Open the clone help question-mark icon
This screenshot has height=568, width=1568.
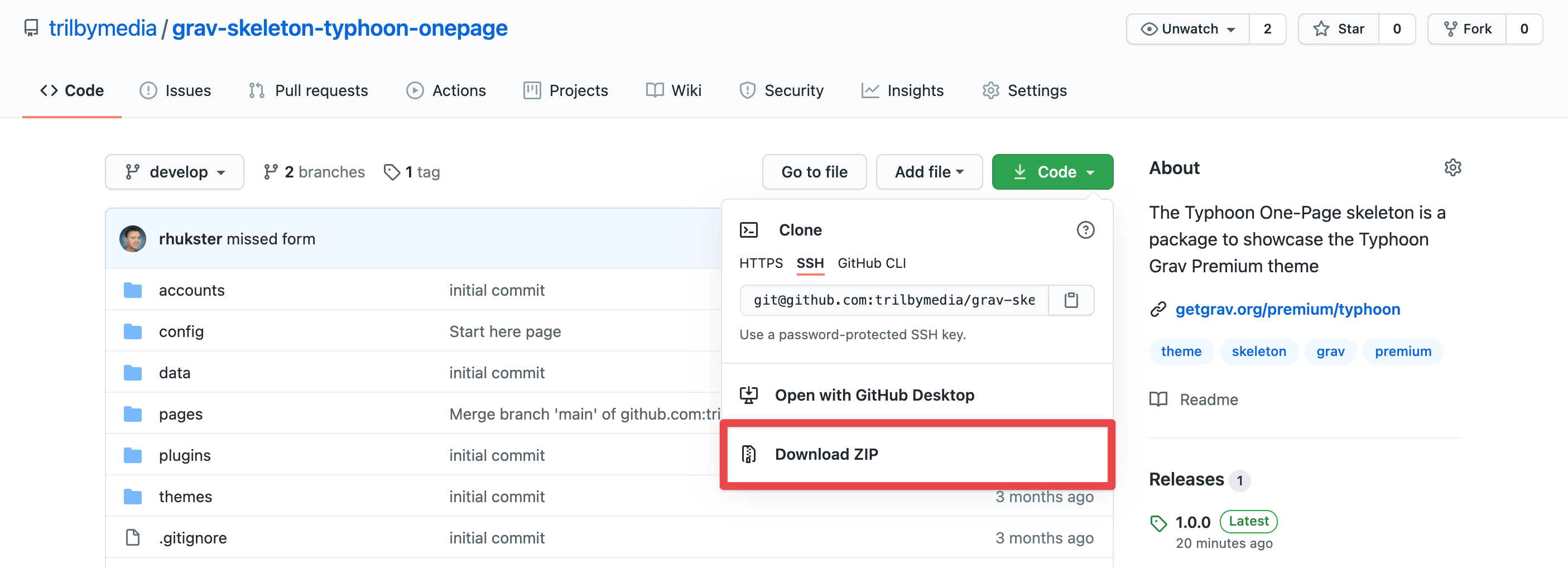pyautogui.click(x=1085, y=230)
